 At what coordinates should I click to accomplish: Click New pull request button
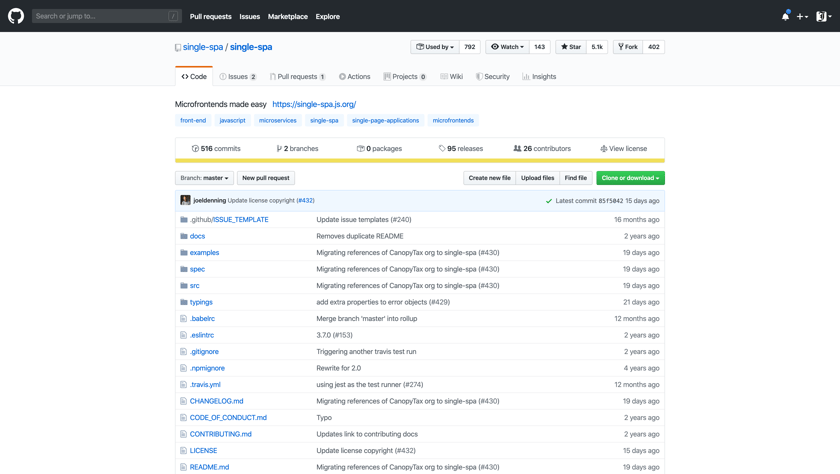[x=266, y=178]
